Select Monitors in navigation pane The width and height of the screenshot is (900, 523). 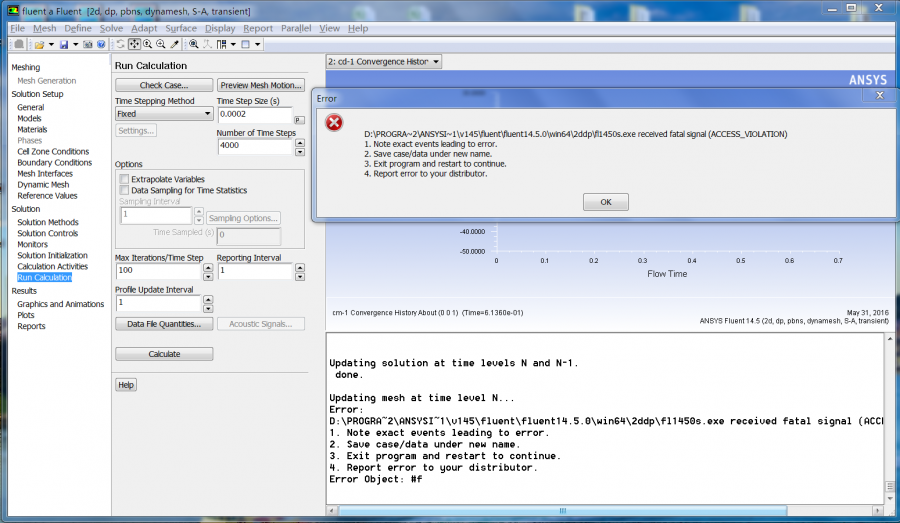click(32, 244)
